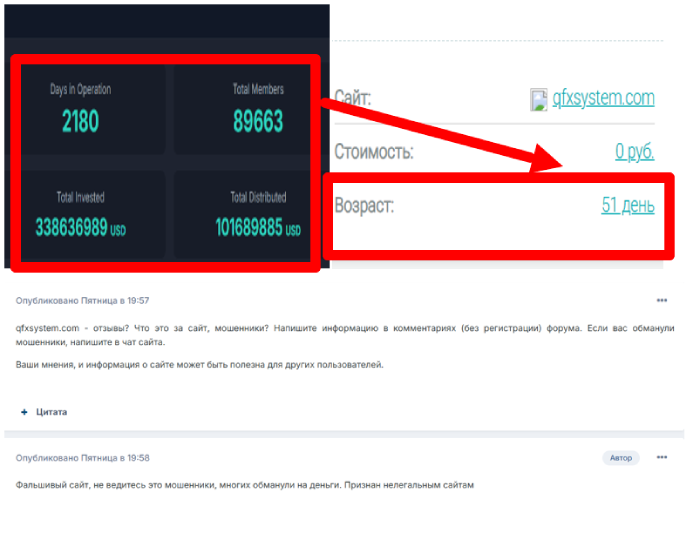
Task: Click the 'Автор' badge on second post
Action: click(x=619, y=458)
